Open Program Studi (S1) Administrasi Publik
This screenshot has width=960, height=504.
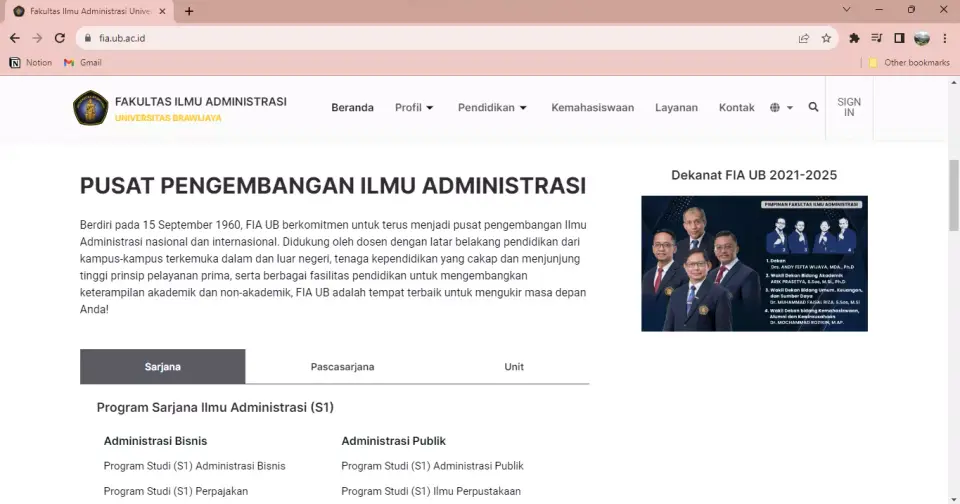click(432, 466)
